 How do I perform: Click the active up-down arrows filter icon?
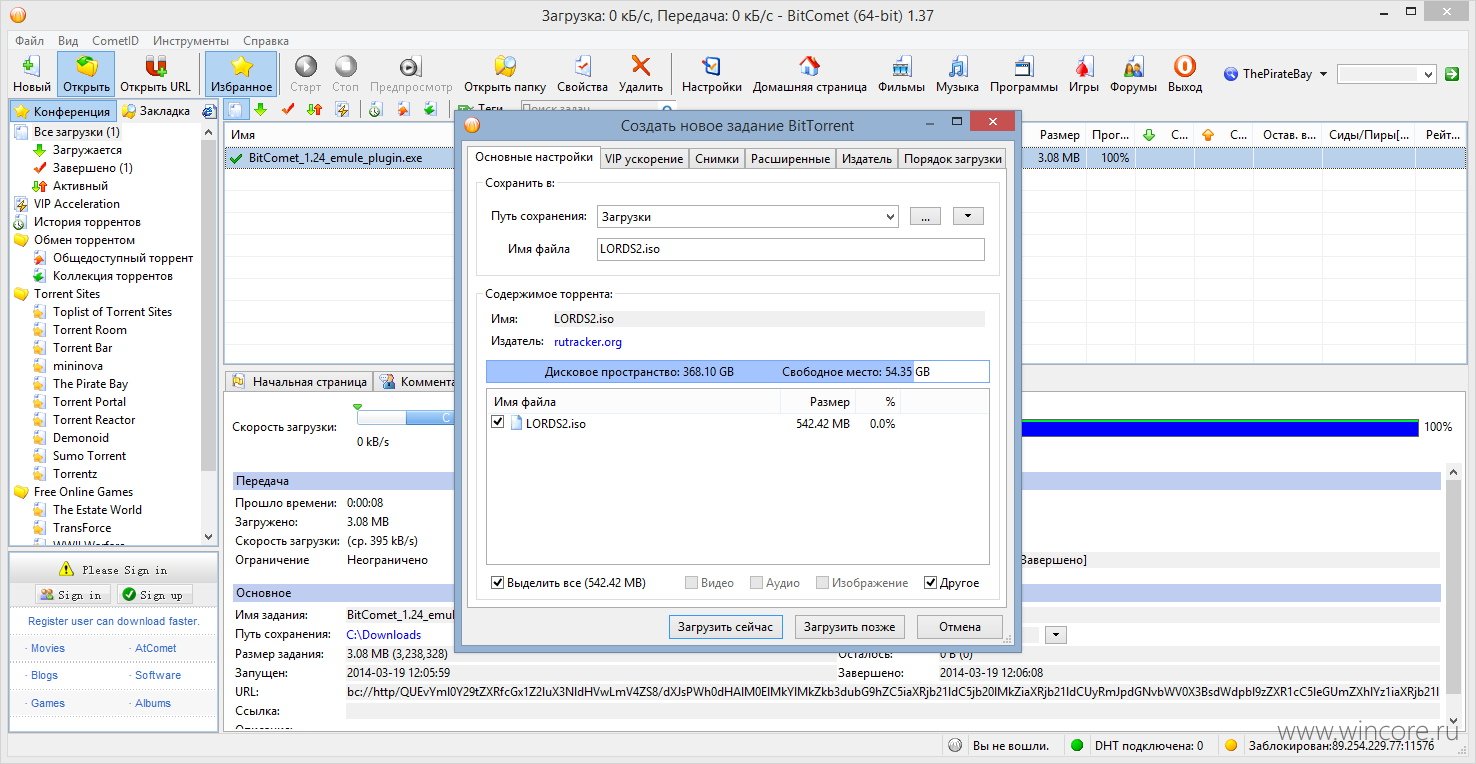click(314, 109)
